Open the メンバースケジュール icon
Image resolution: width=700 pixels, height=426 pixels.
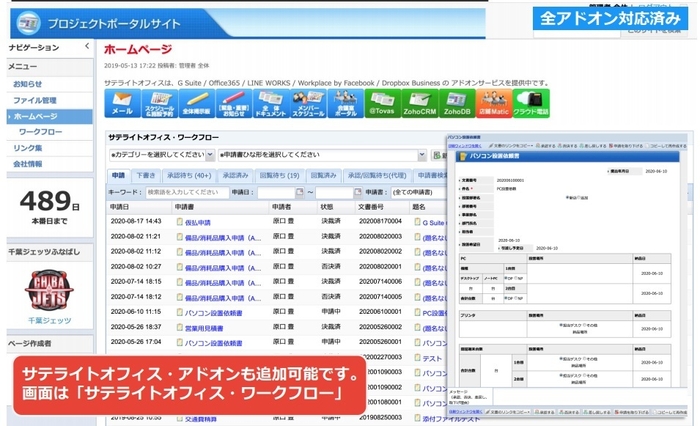pos(307,104)
